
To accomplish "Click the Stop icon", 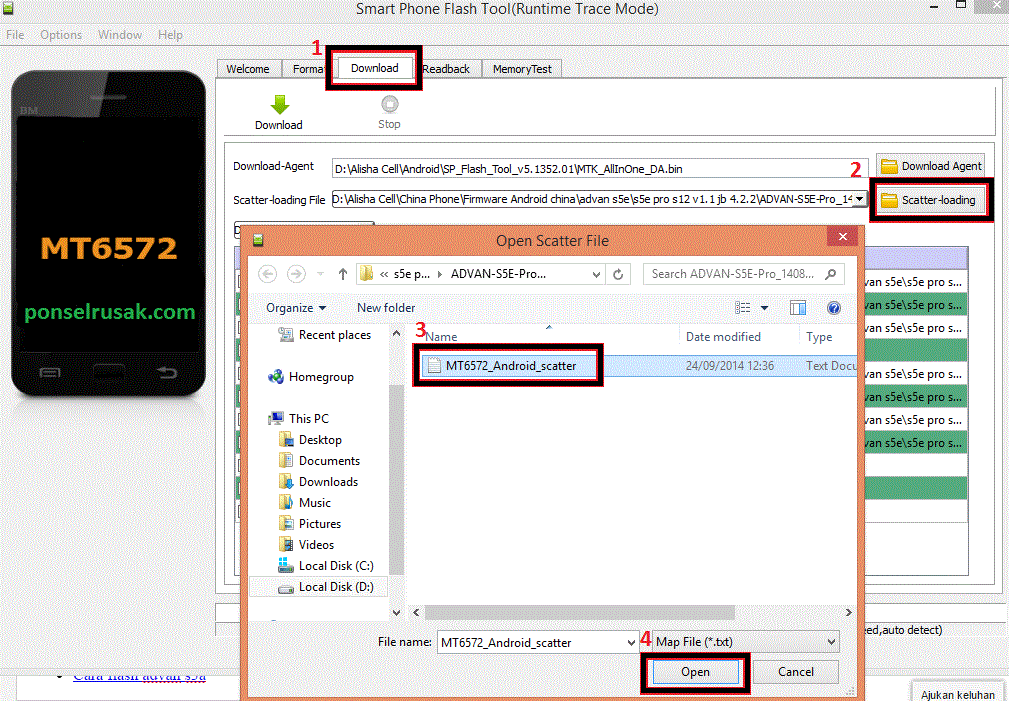I will pos(389,106).
